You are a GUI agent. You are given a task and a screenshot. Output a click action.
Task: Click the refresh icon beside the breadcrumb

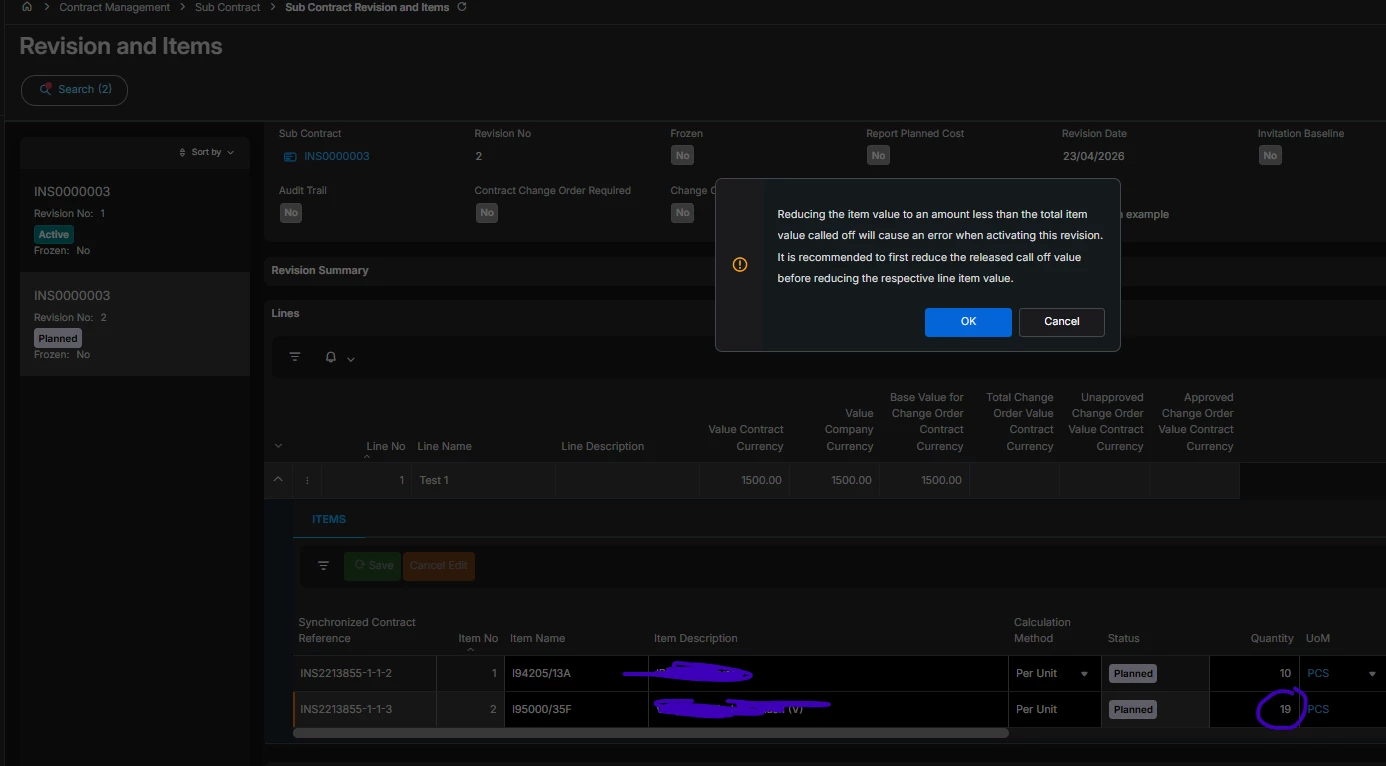[x=461, y=7]
